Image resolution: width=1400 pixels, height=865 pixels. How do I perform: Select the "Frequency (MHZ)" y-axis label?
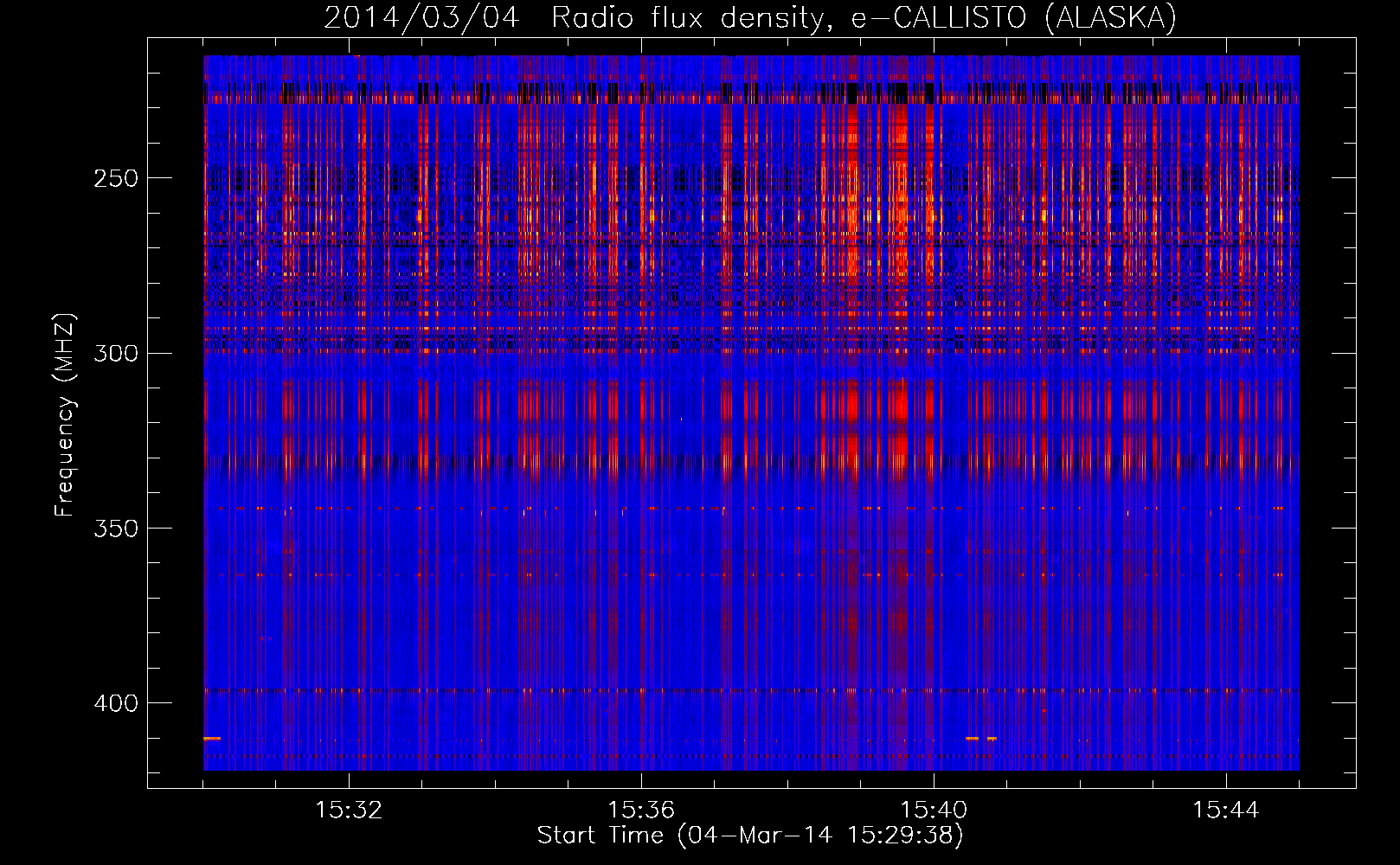(x=65, y=415)
